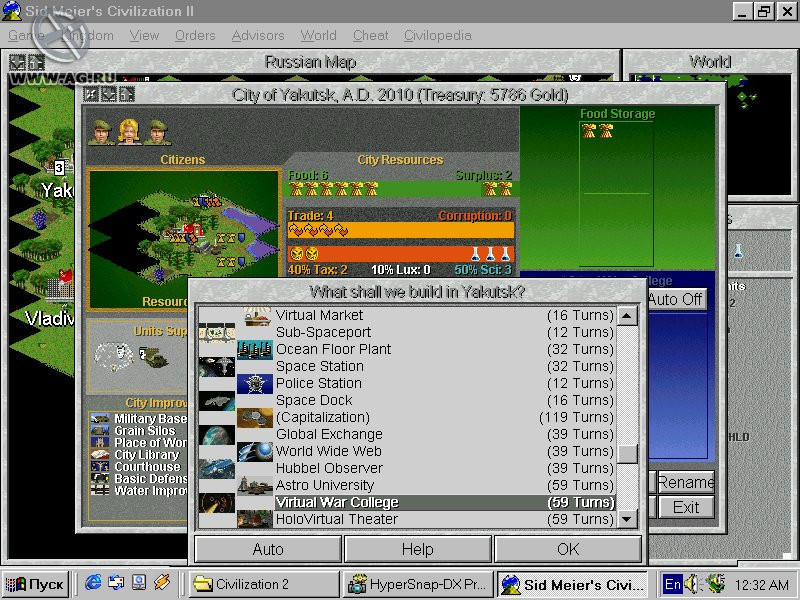Open the Orders menu

pyautogui.click(x=195, y=35)
